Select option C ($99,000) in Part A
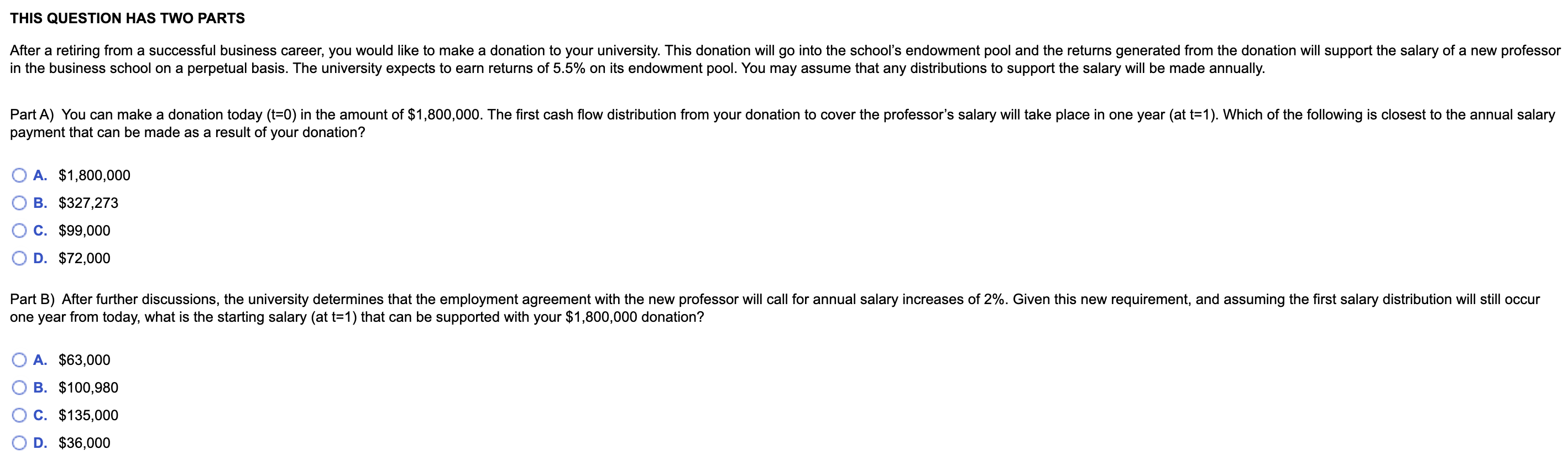This screenshot has height=460, width=1568. point(19,230)
